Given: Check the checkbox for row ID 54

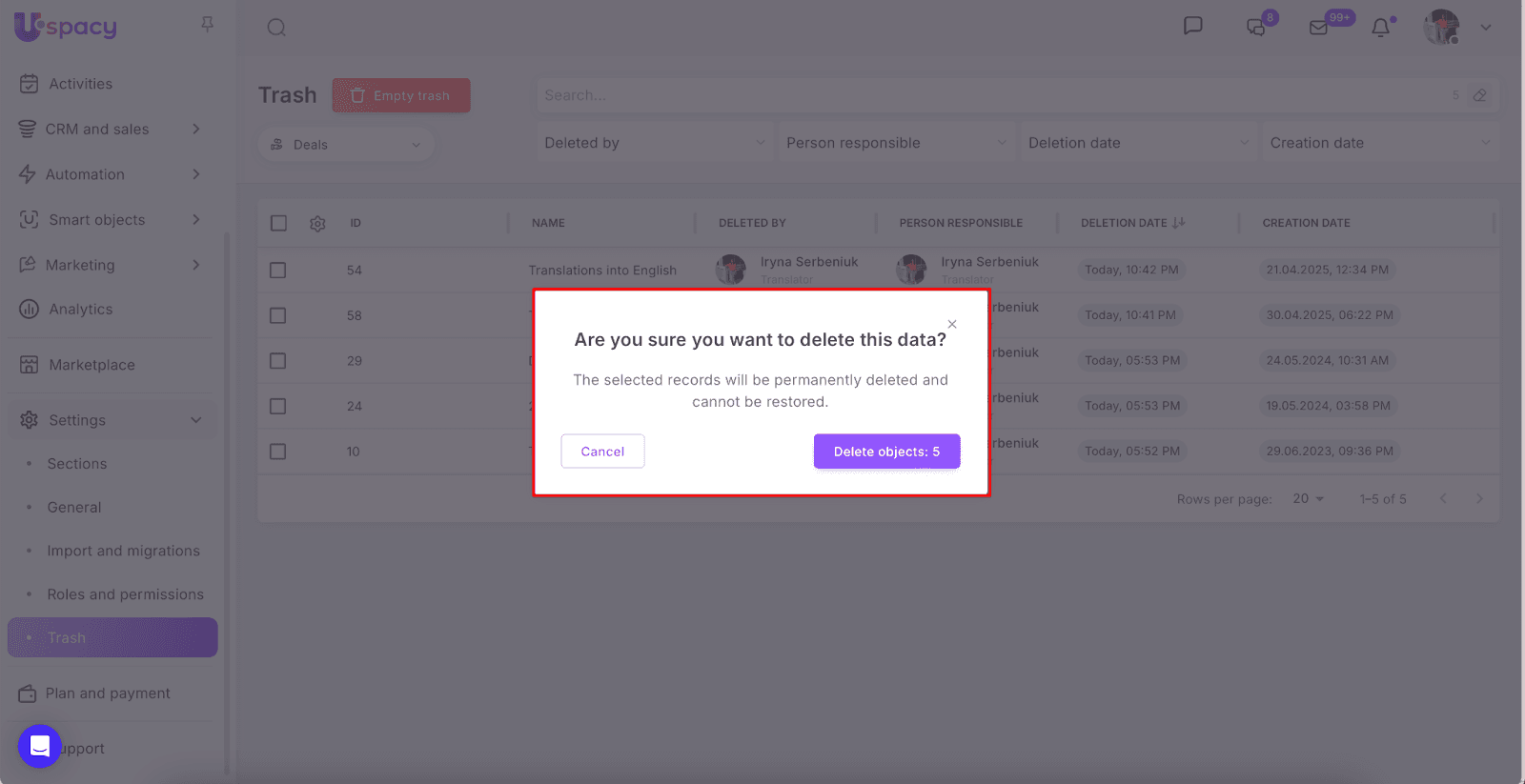Looking at the screenshot, I should point(278,271).
